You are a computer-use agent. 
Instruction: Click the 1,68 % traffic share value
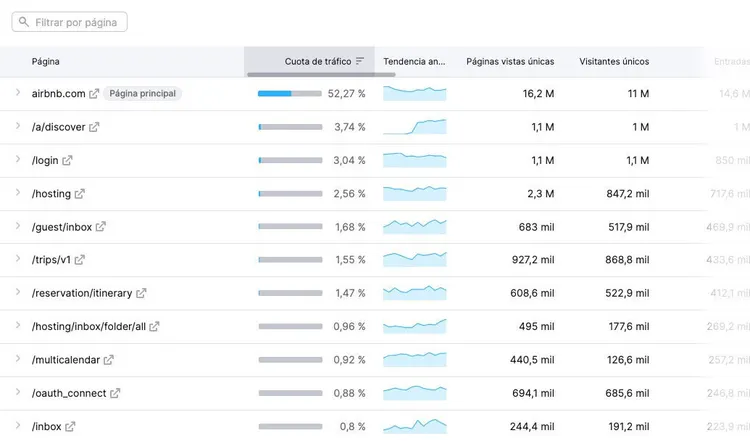pyautogui.click(x=350, y=227)
